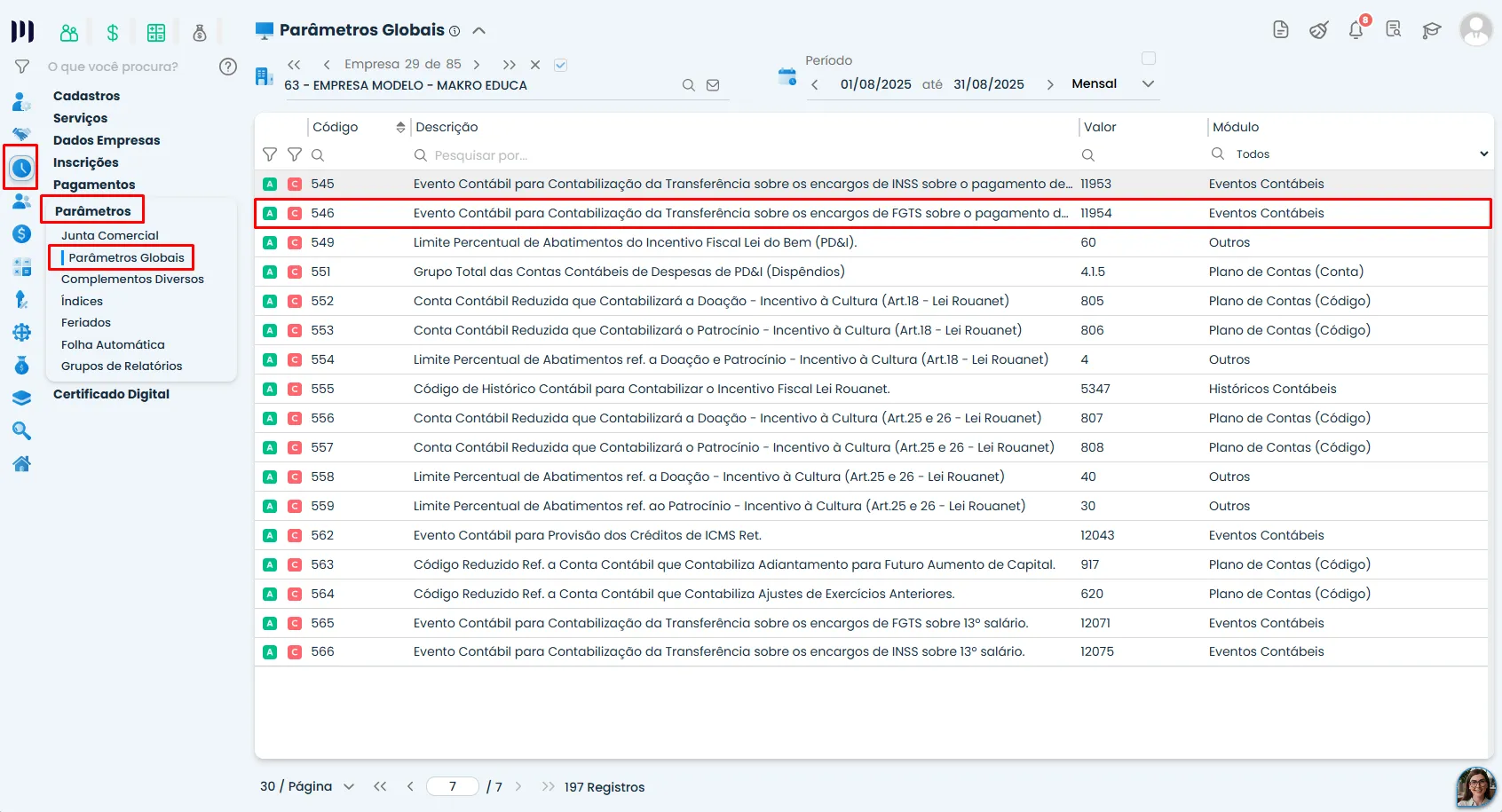Open Certificado Digital menu

point(111,394)
